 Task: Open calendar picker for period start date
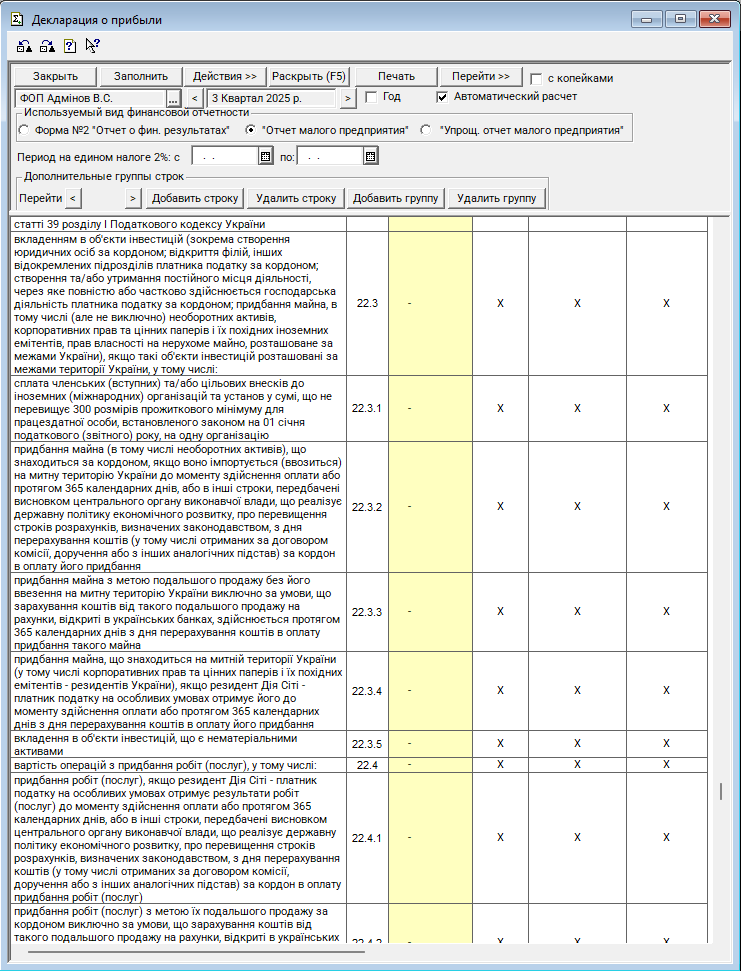click(265, 156)
